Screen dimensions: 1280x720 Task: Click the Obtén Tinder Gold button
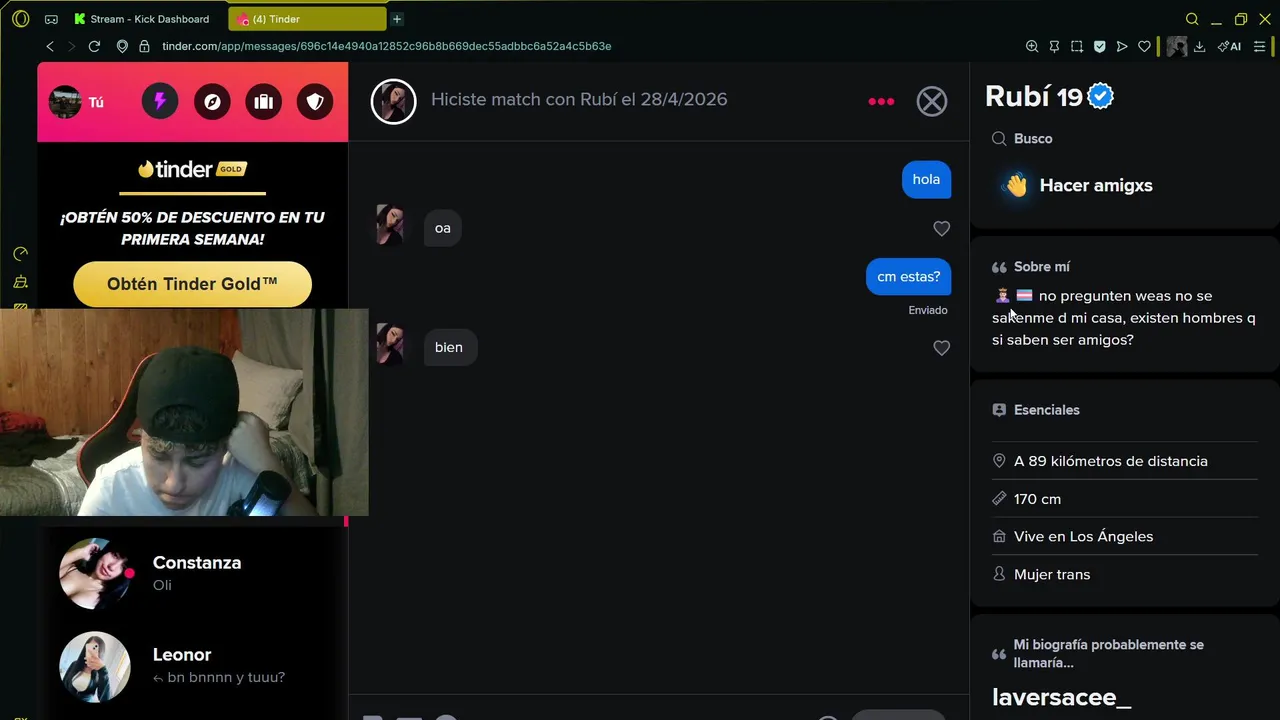point(192,284)
